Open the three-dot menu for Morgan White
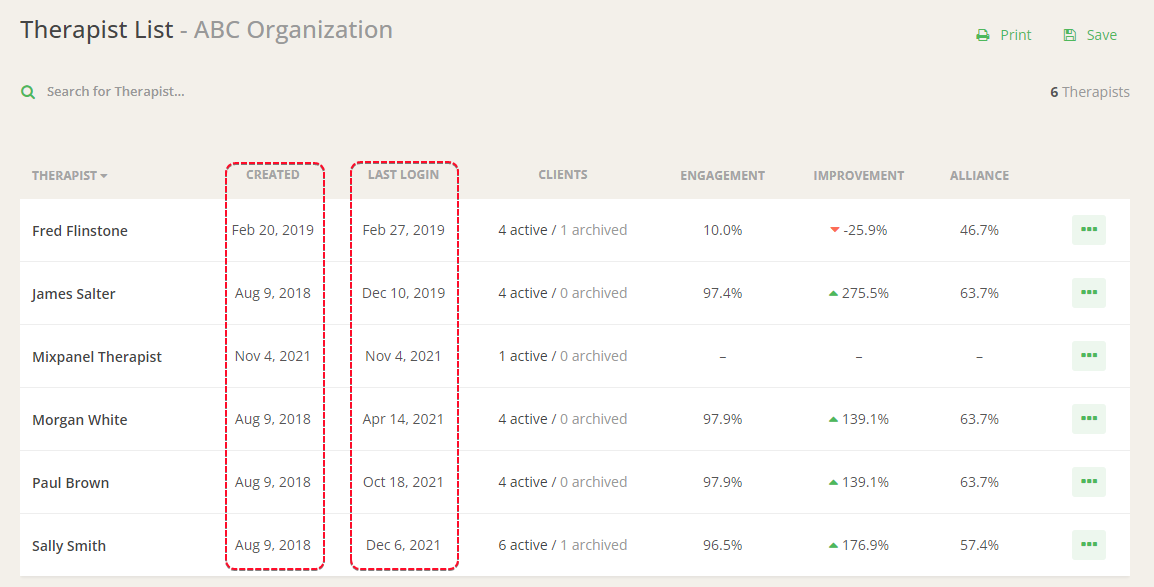Image resolution: width=1154 pixels, height=587 pixels. coord(1088,419)
